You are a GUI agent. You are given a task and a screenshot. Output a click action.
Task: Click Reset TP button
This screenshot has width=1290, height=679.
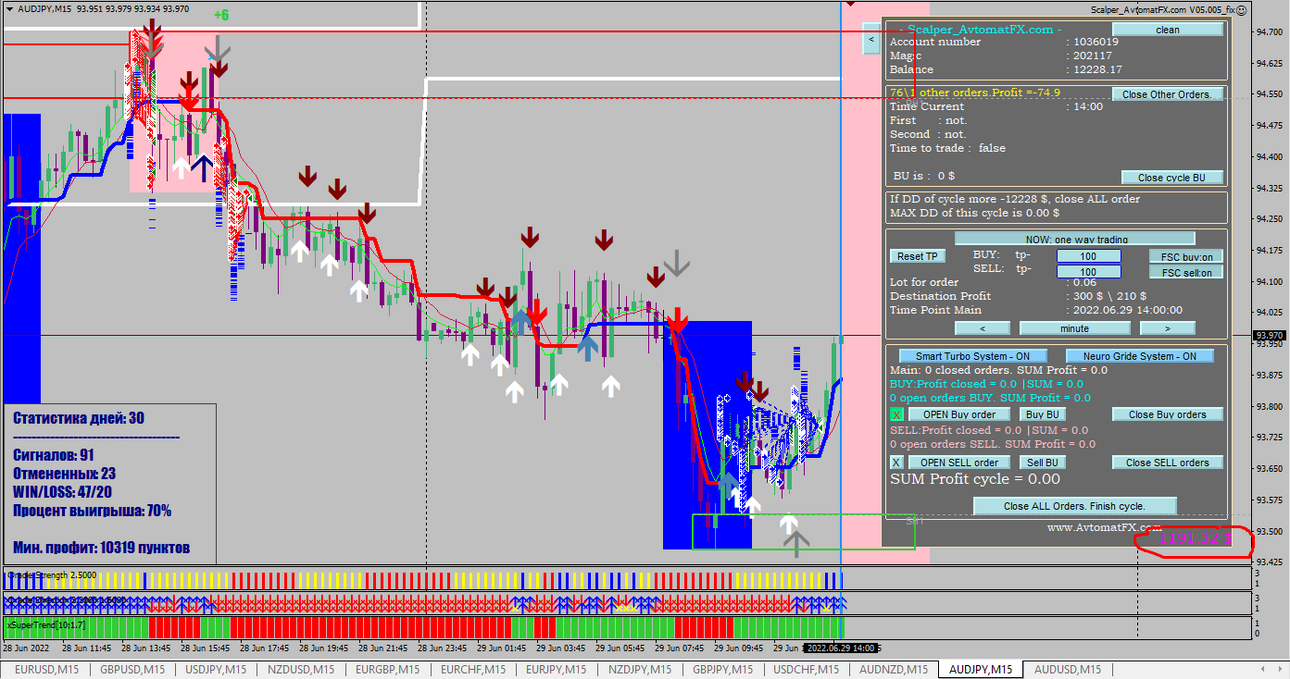[x=917, y=256]
